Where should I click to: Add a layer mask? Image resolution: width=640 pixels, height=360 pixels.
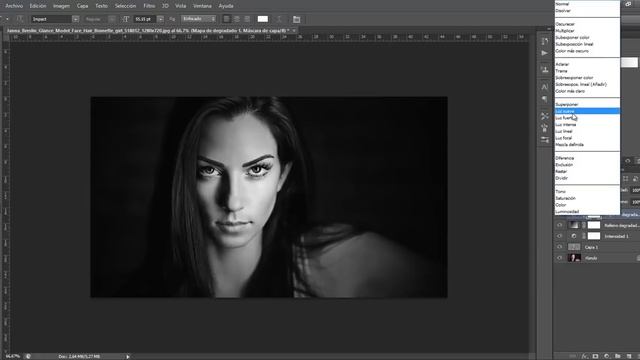coord(596,356)
